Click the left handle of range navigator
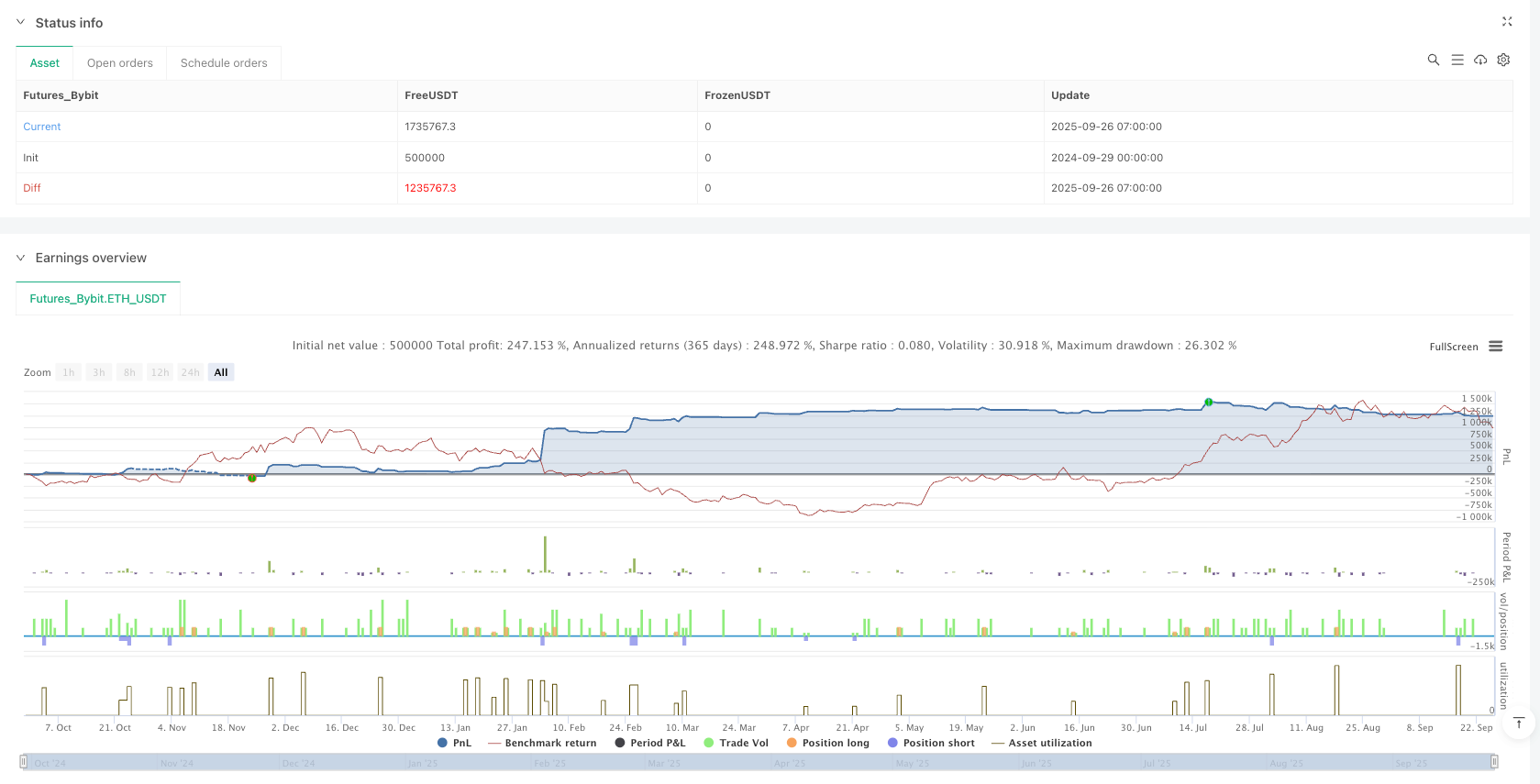 click(x=24, y=762)
